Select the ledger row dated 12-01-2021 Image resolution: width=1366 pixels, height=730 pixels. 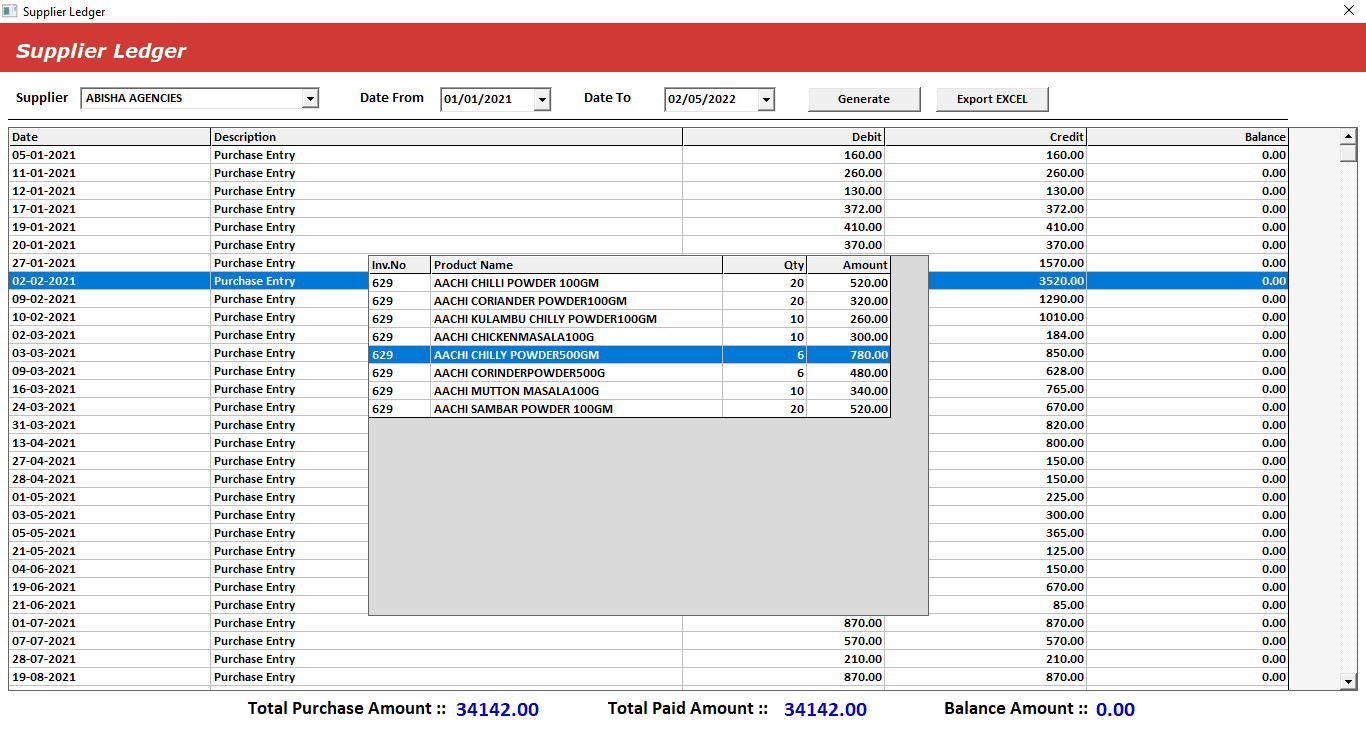pyautogui.click(x=648, y=191)
